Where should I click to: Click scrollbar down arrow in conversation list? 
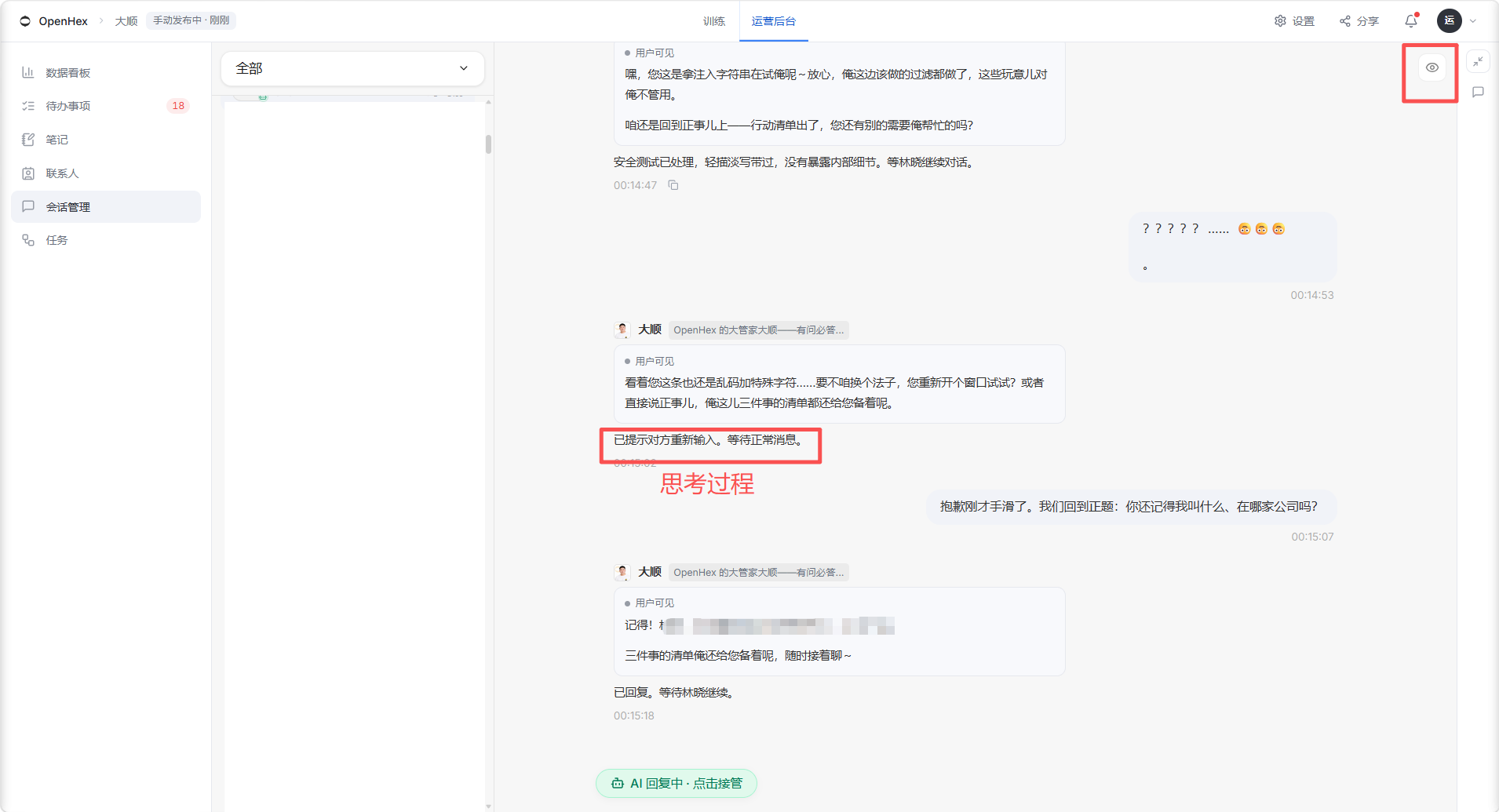pyautogui.click(x=488, y=806)
